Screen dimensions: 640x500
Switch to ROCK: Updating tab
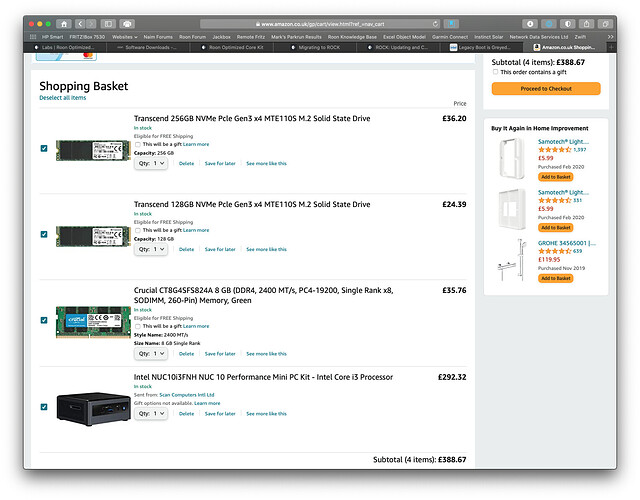point(398,47)
